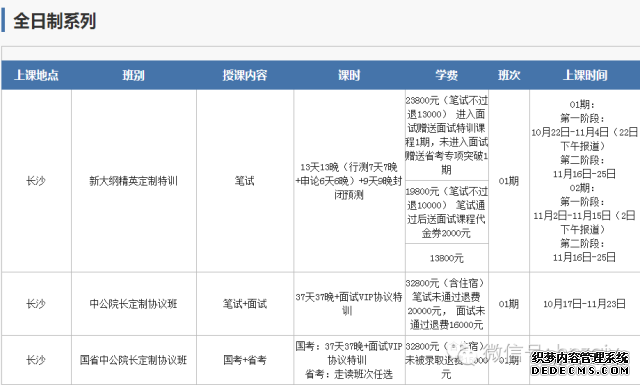Click 长沙 in the 新大纲精英定制特训 row

(36, 181)
